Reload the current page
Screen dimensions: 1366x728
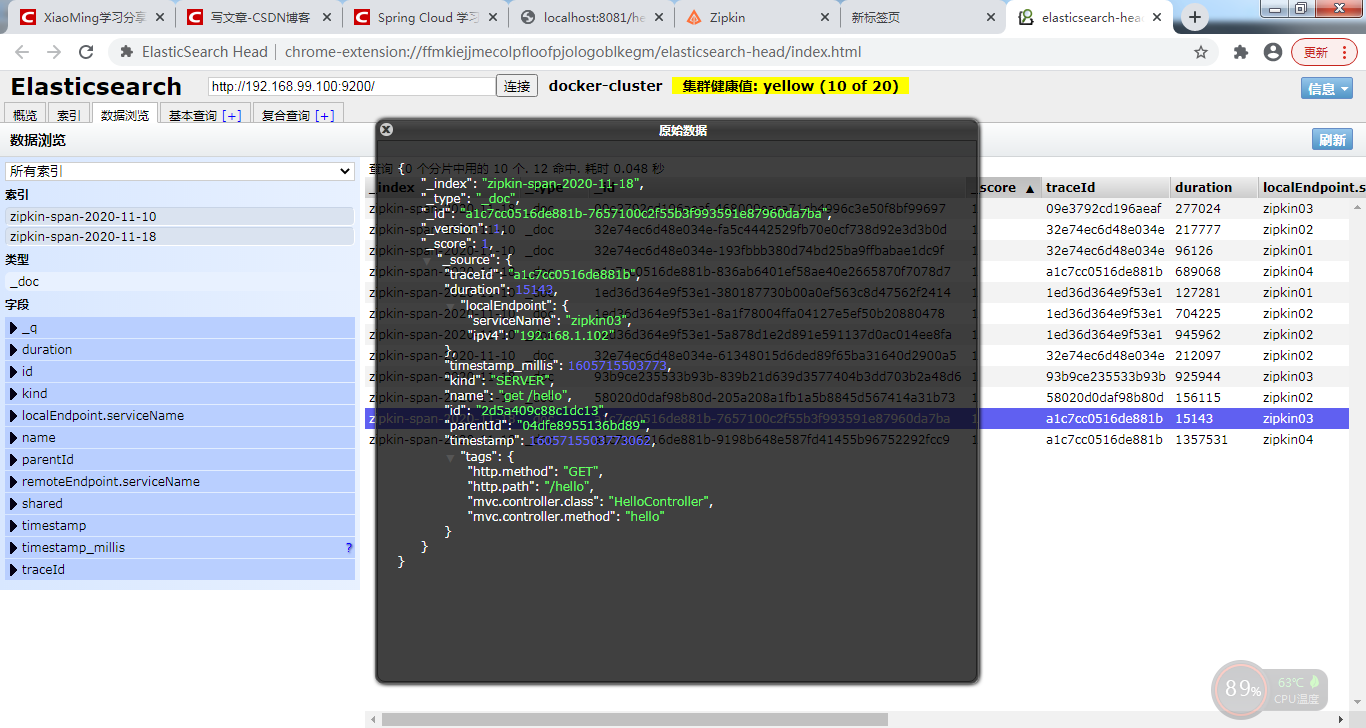pos(86,52)
